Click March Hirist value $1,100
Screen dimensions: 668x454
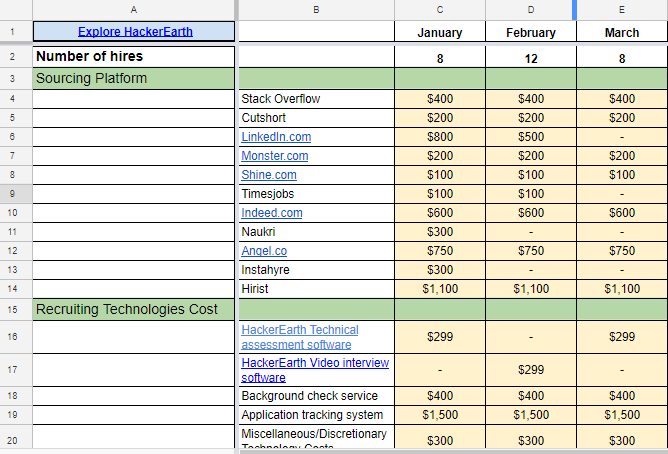pos(622,289)
